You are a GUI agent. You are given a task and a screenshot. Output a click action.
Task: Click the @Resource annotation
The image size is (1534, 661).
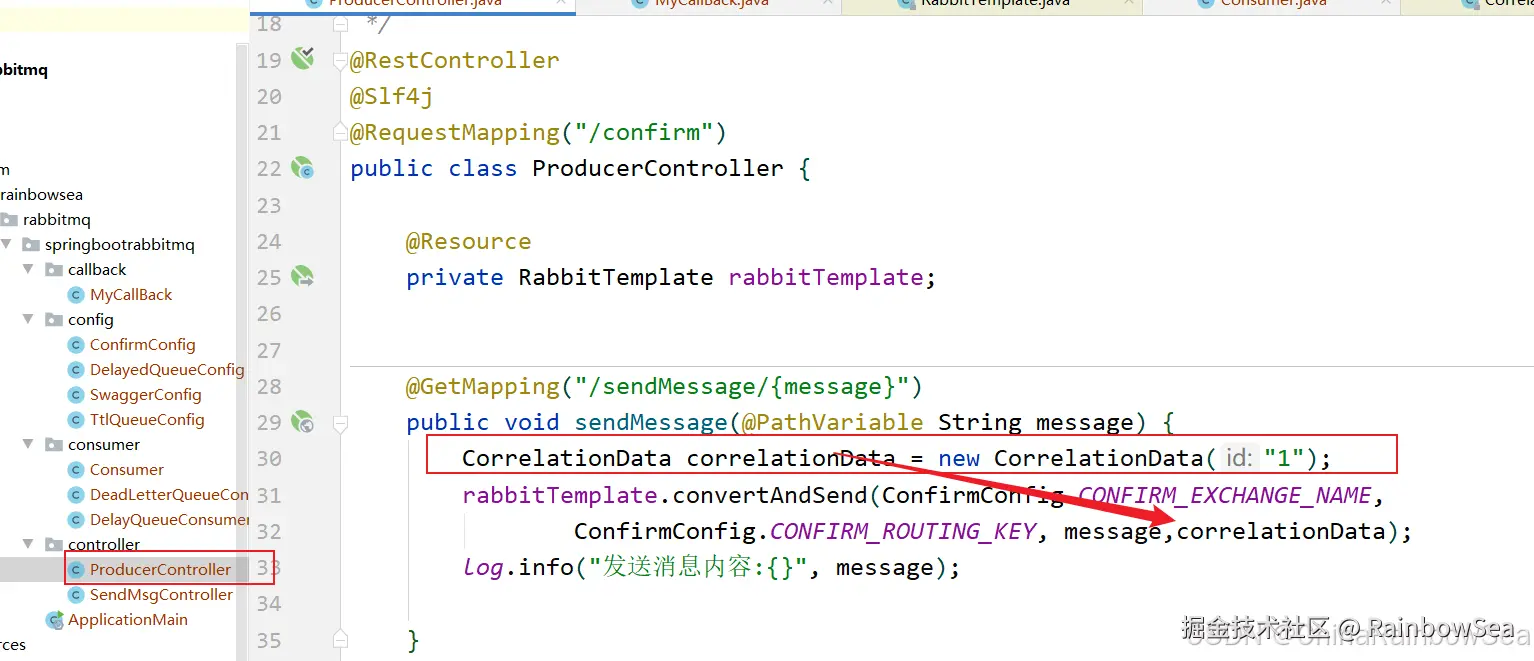468,241
